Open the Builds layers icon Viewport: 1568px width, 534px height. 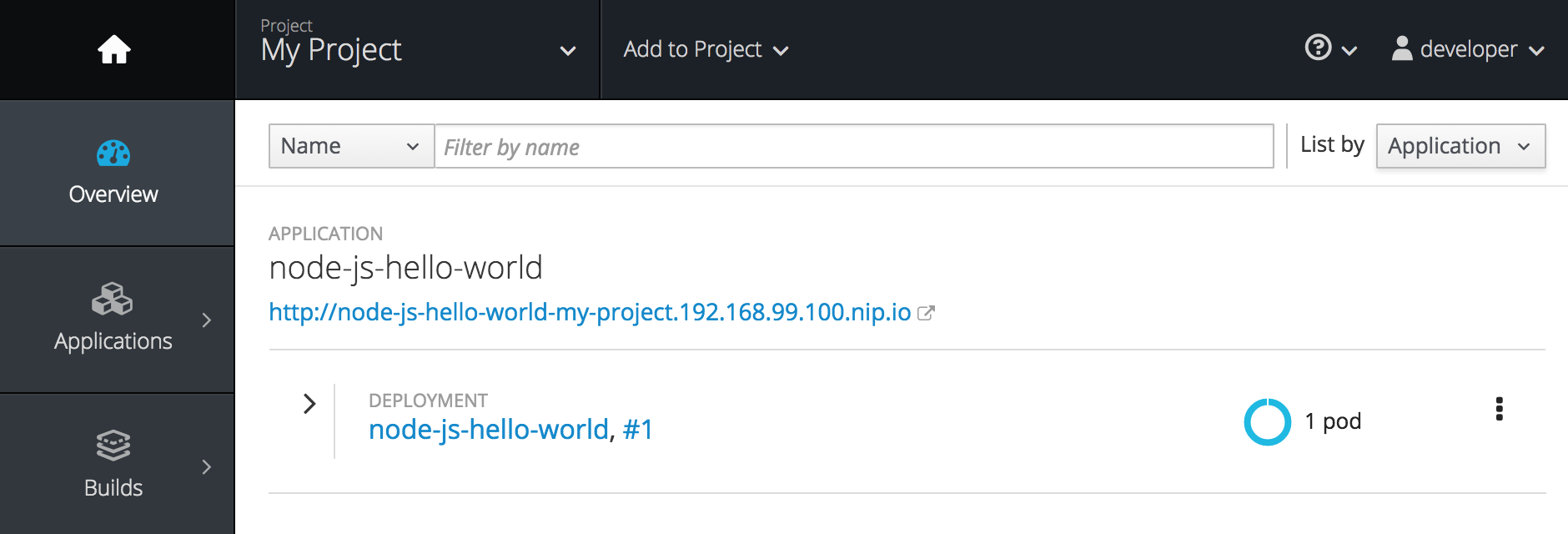[x=113, y=446]
